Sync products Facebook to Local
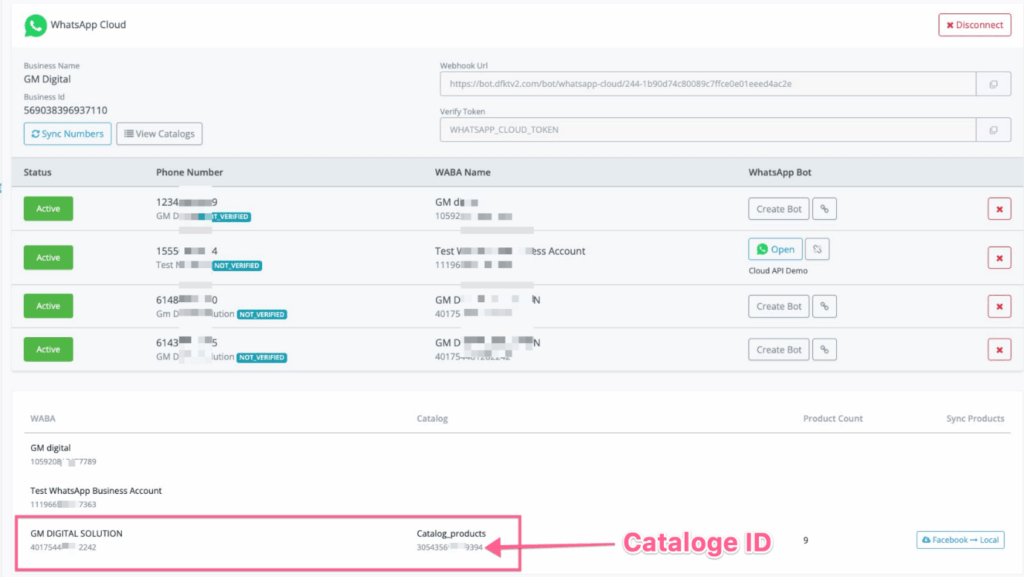This screenshot has height=577, width=1024. 960,540
